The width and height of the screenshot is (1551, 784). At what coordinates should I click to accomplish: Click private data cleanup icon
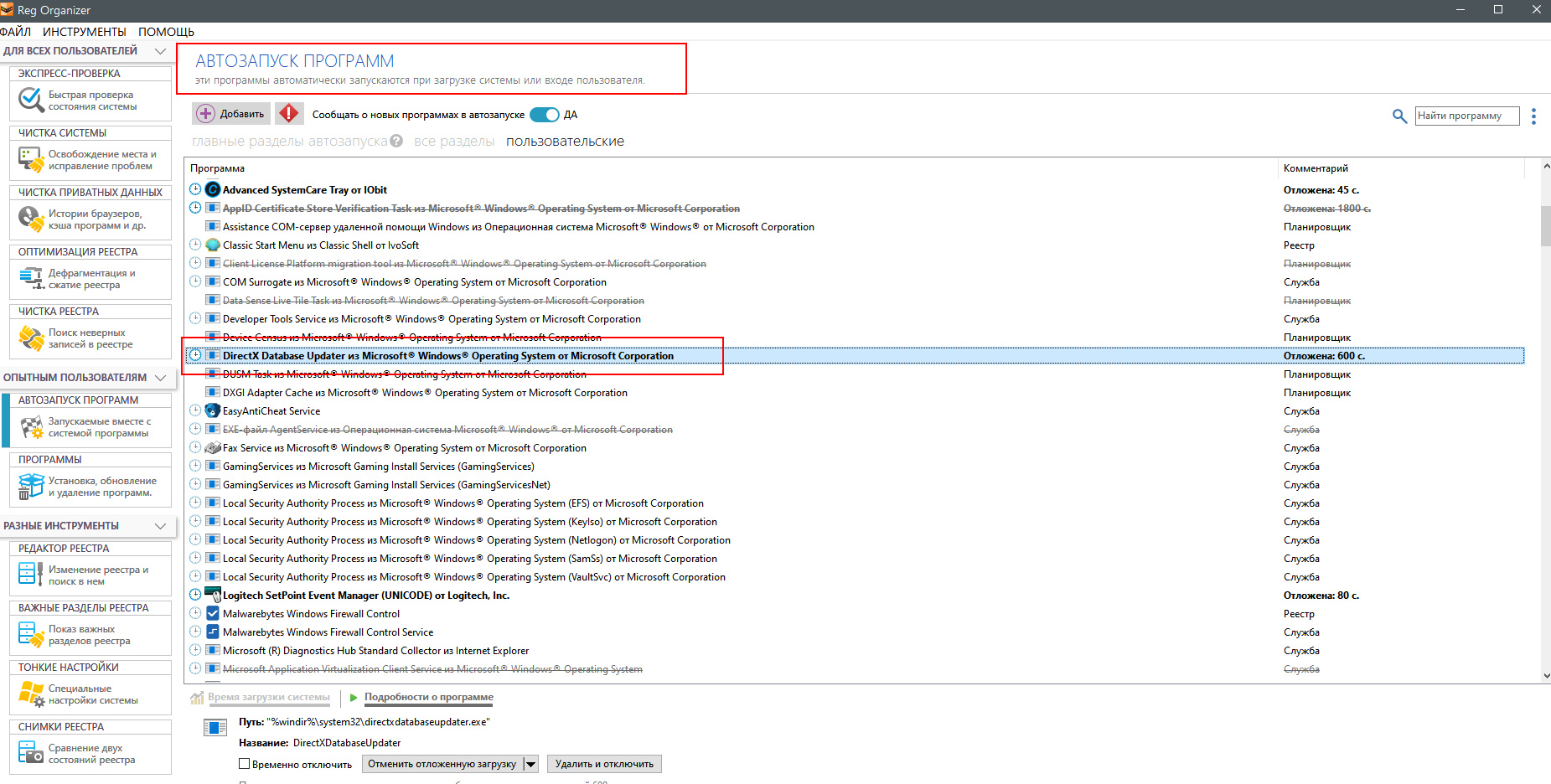coord(31,219)
